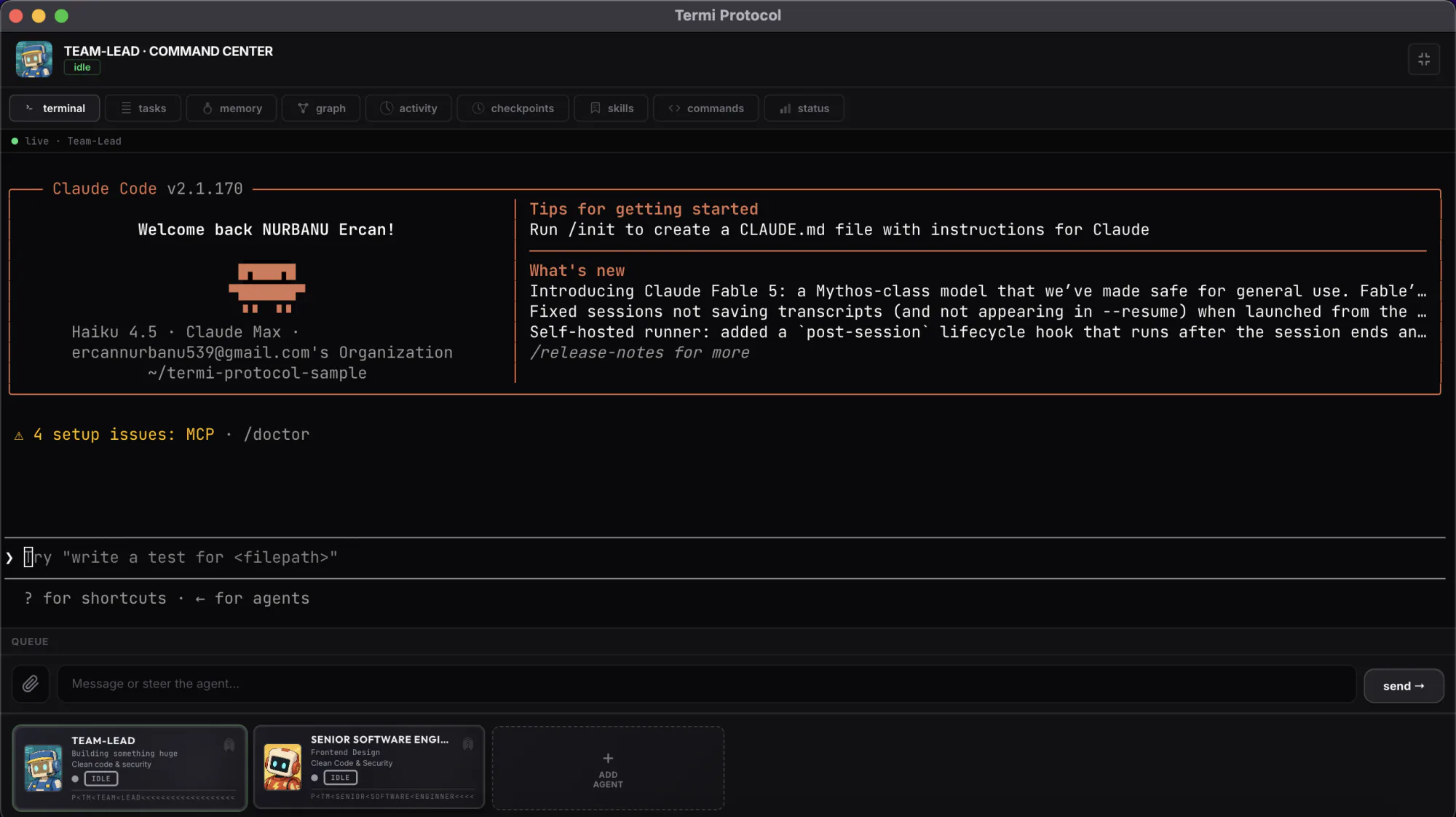This screenshot has width=1456, height=817.
Task: Click the skills tab's bookmark icon
Action: [596, 108]
